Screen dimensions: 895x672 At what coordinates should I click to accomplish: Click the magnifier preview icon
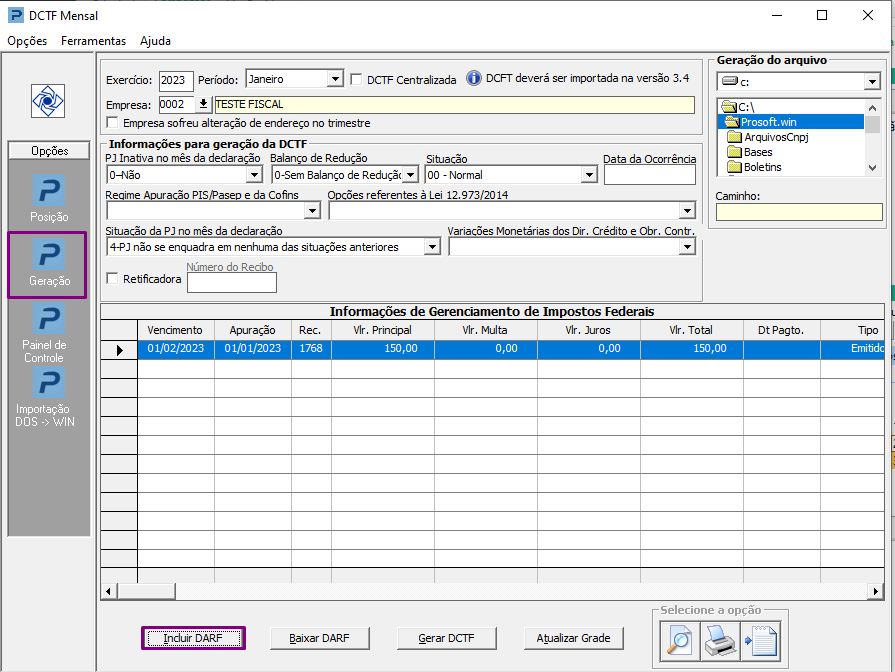click(x=679, y=641)
